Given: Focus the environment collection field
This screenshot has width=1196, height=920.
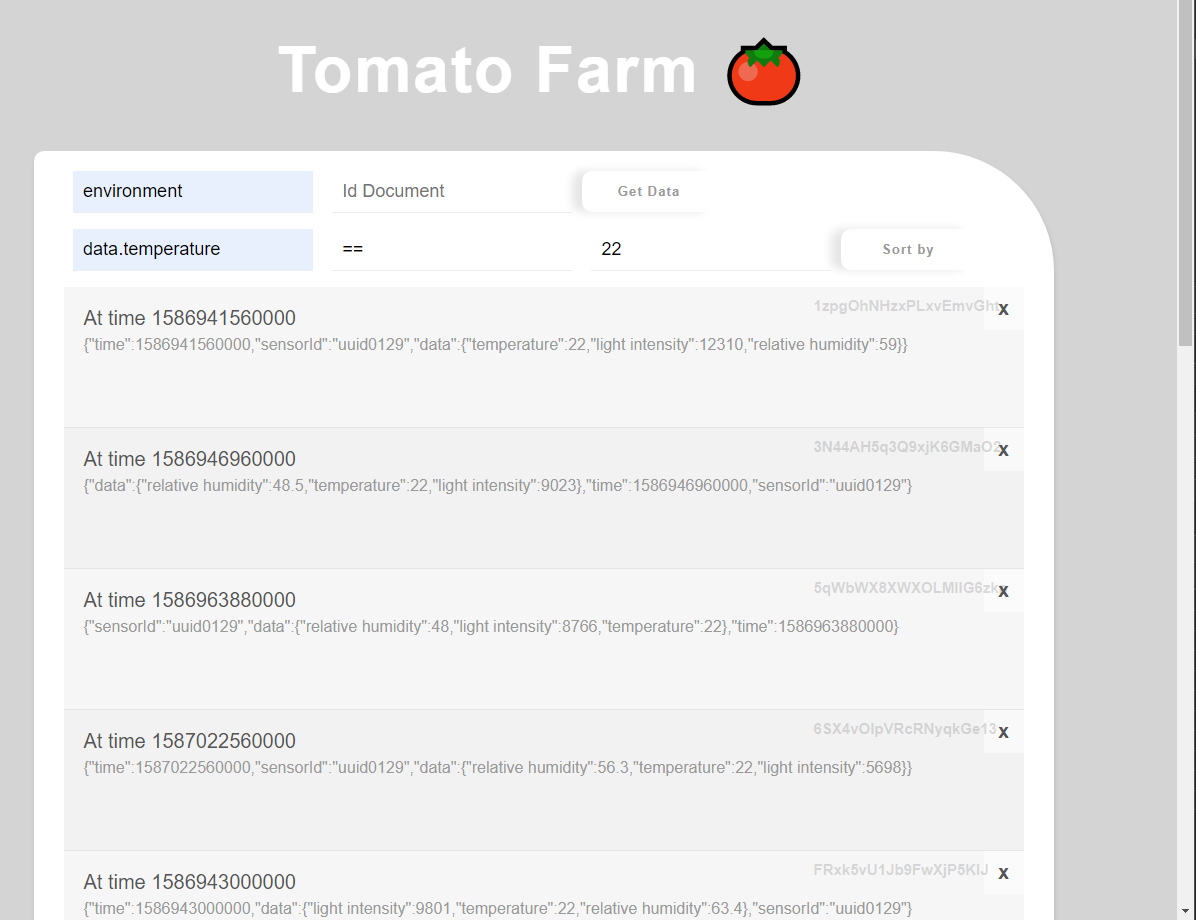Looking at the screenshot, I should tap(193, 191).
